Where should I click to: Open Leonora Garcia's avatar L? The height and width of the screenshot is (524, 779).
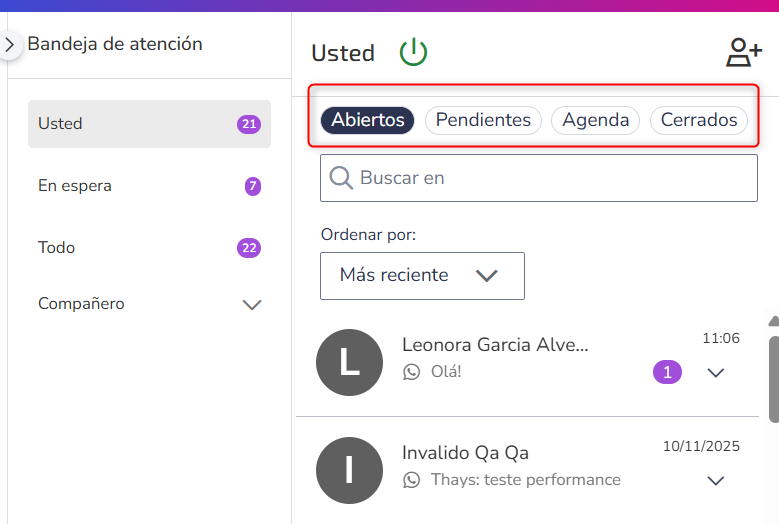point(349,363)
